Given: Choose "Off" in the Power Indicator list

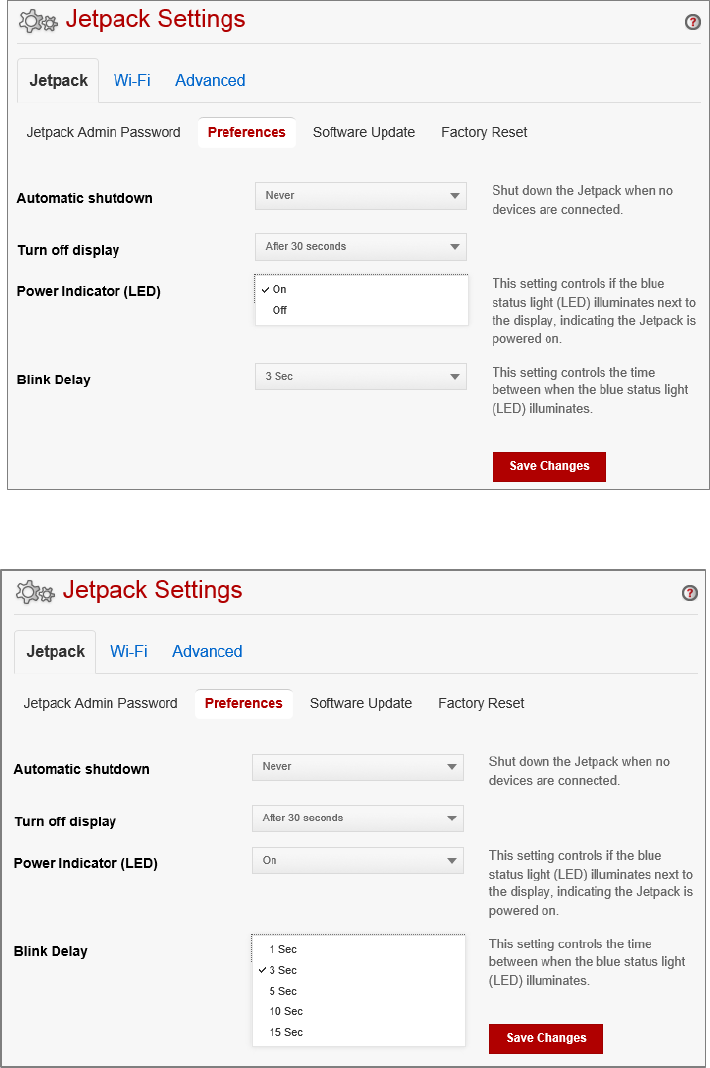Looking at the screenshot, I should click(x=280, y=310).
